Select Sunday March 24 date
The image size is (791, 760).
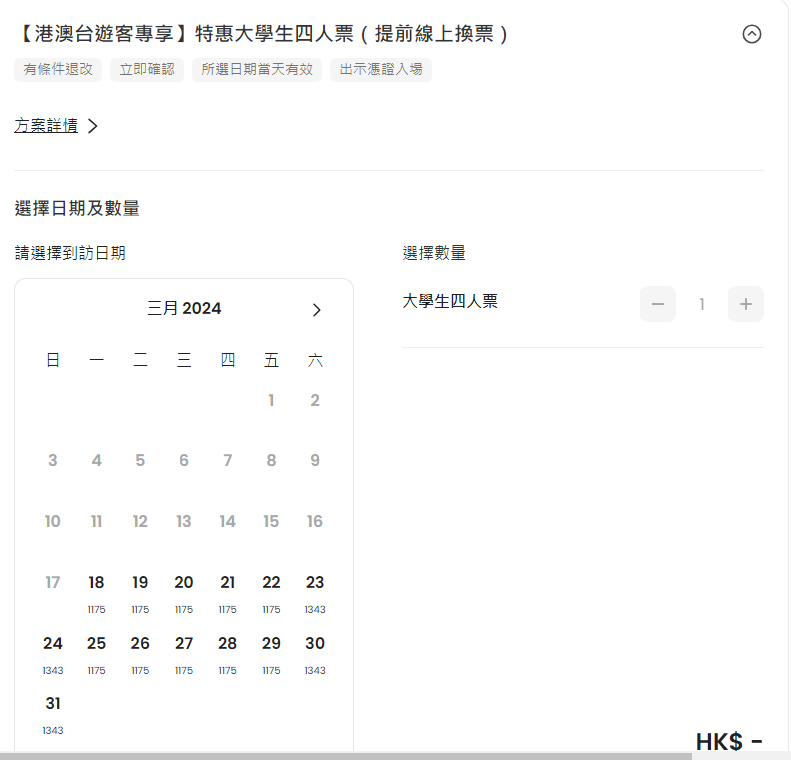coord(52,654)
